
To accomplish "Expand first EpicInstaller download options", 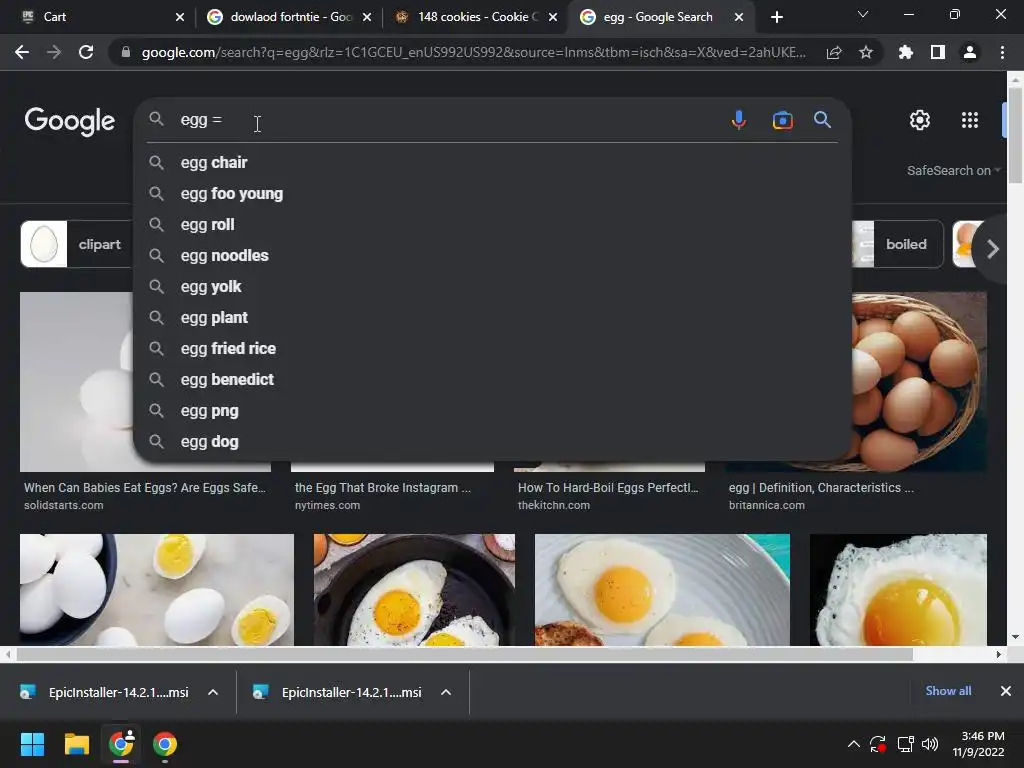I will point(213,692).
